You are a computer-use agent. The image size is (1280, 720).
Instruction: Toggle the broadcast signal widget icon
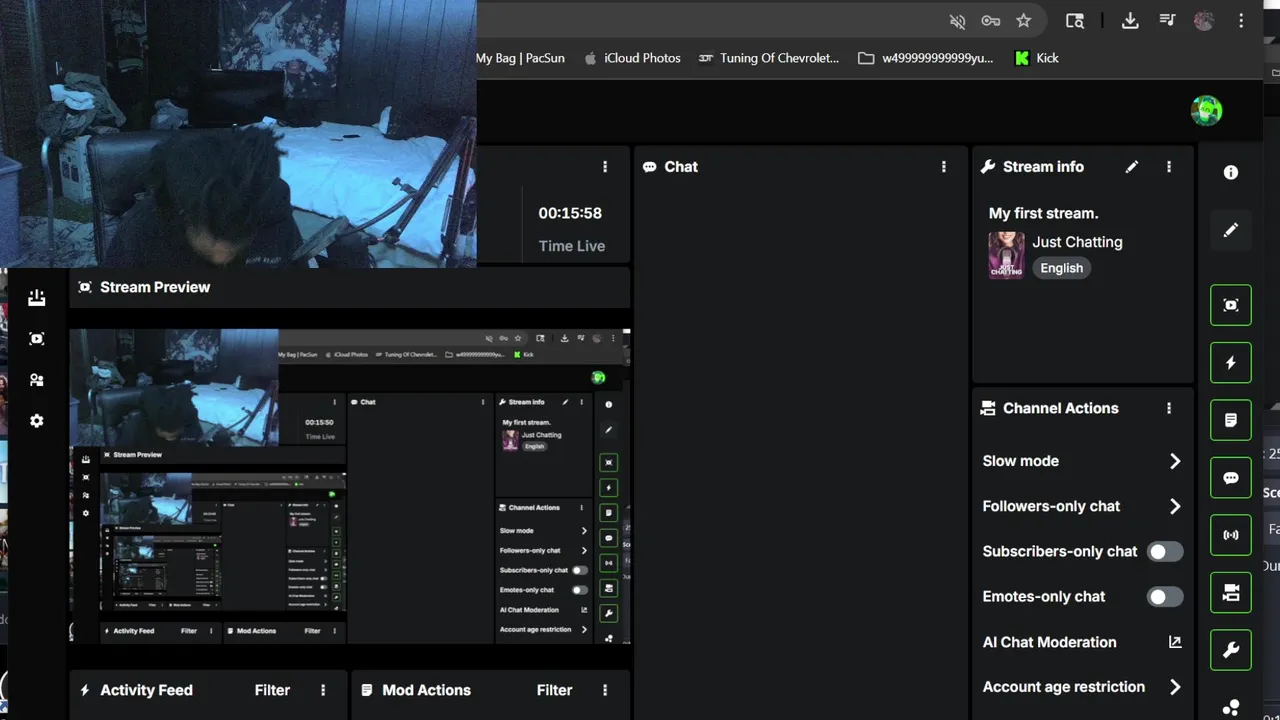[x=1231, y=535]
